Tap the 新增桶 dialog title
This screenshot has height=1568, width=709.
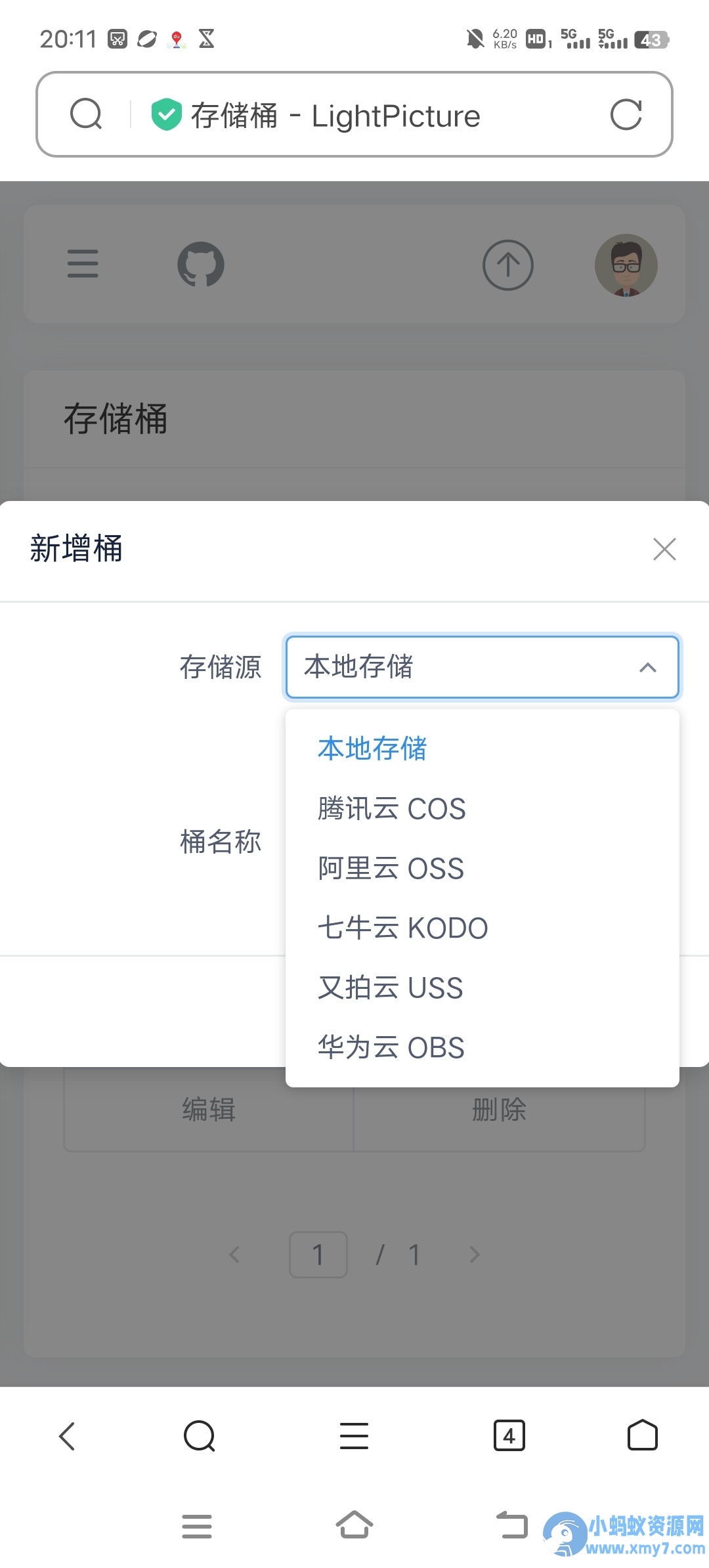tap(76, 548)
